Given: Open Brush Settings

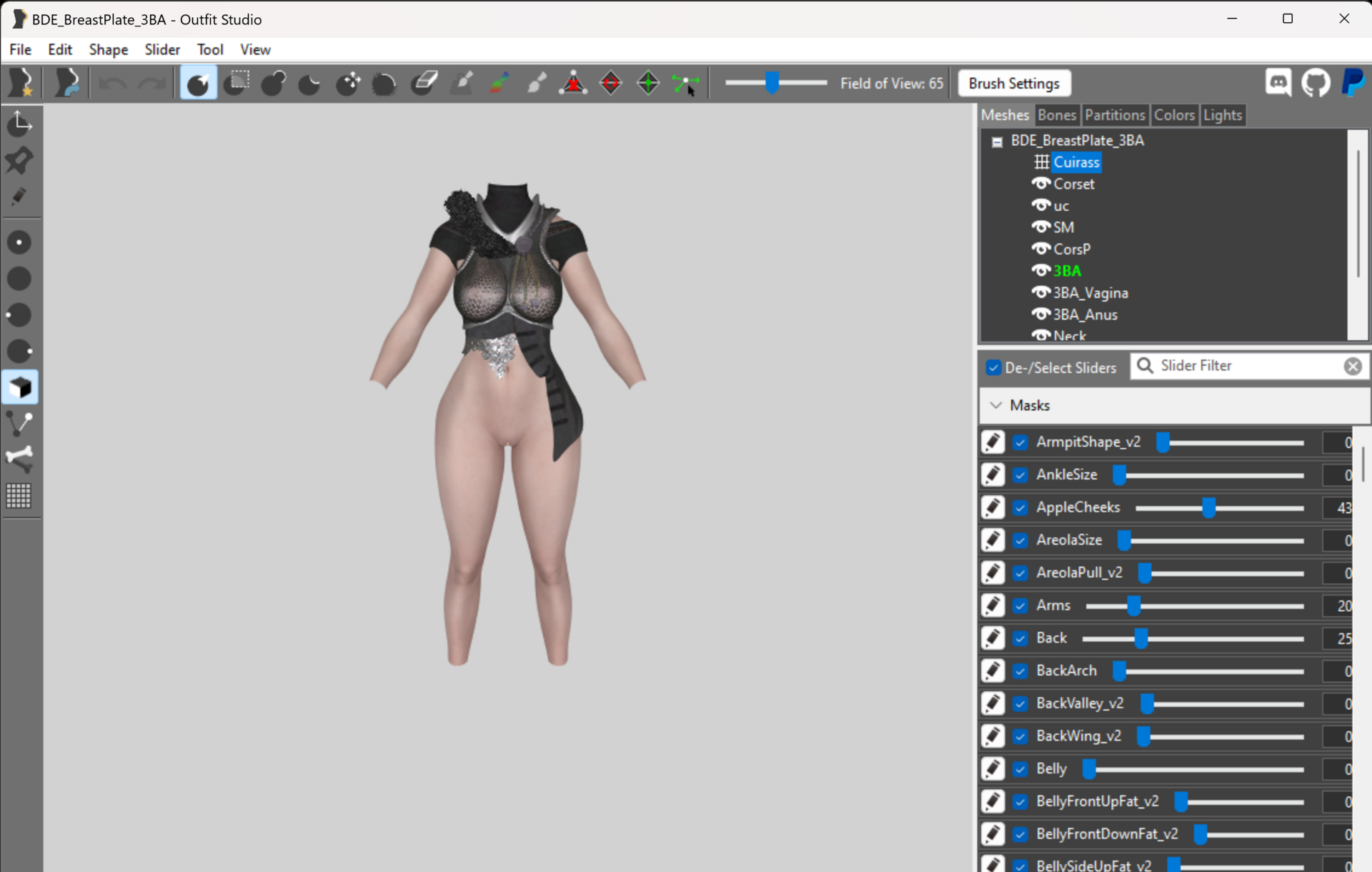Looking at the screenshot, I should (1014, 84).
